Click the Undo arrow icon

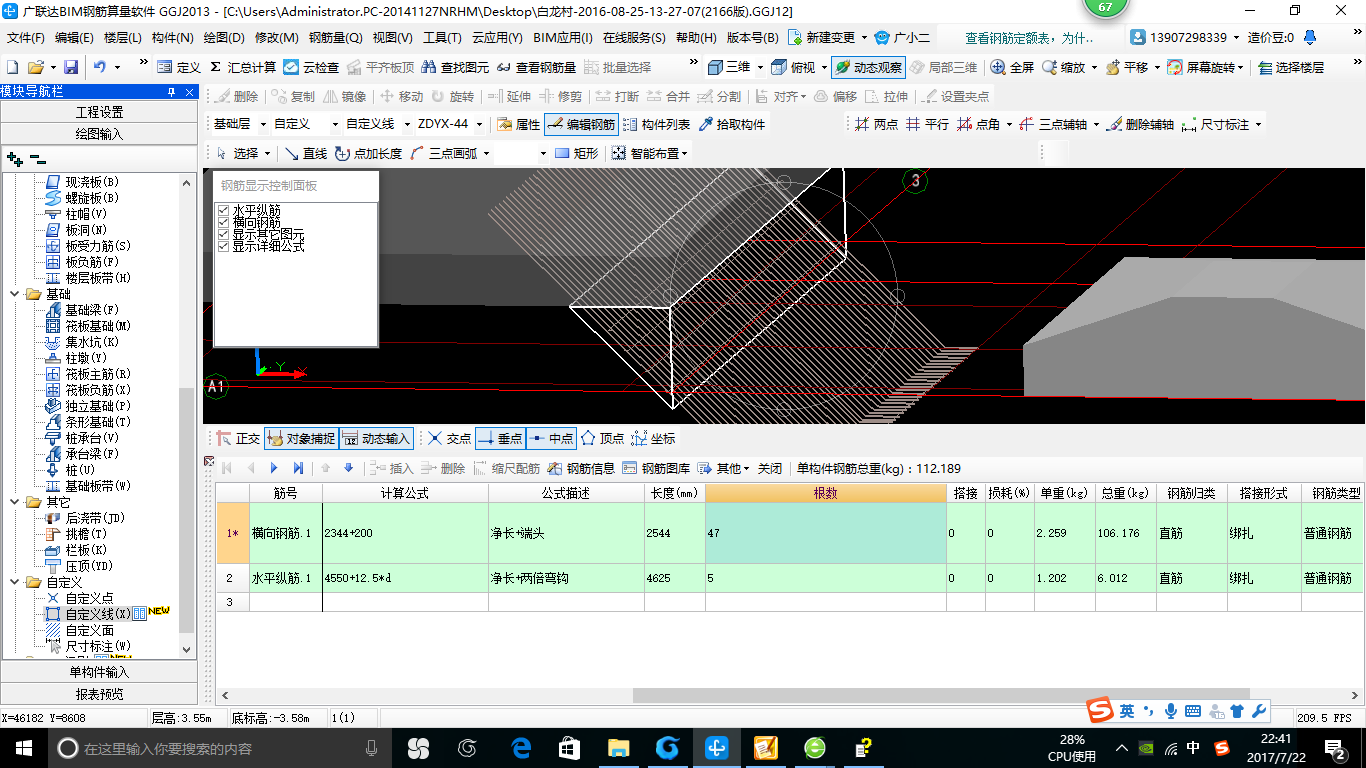100,67
